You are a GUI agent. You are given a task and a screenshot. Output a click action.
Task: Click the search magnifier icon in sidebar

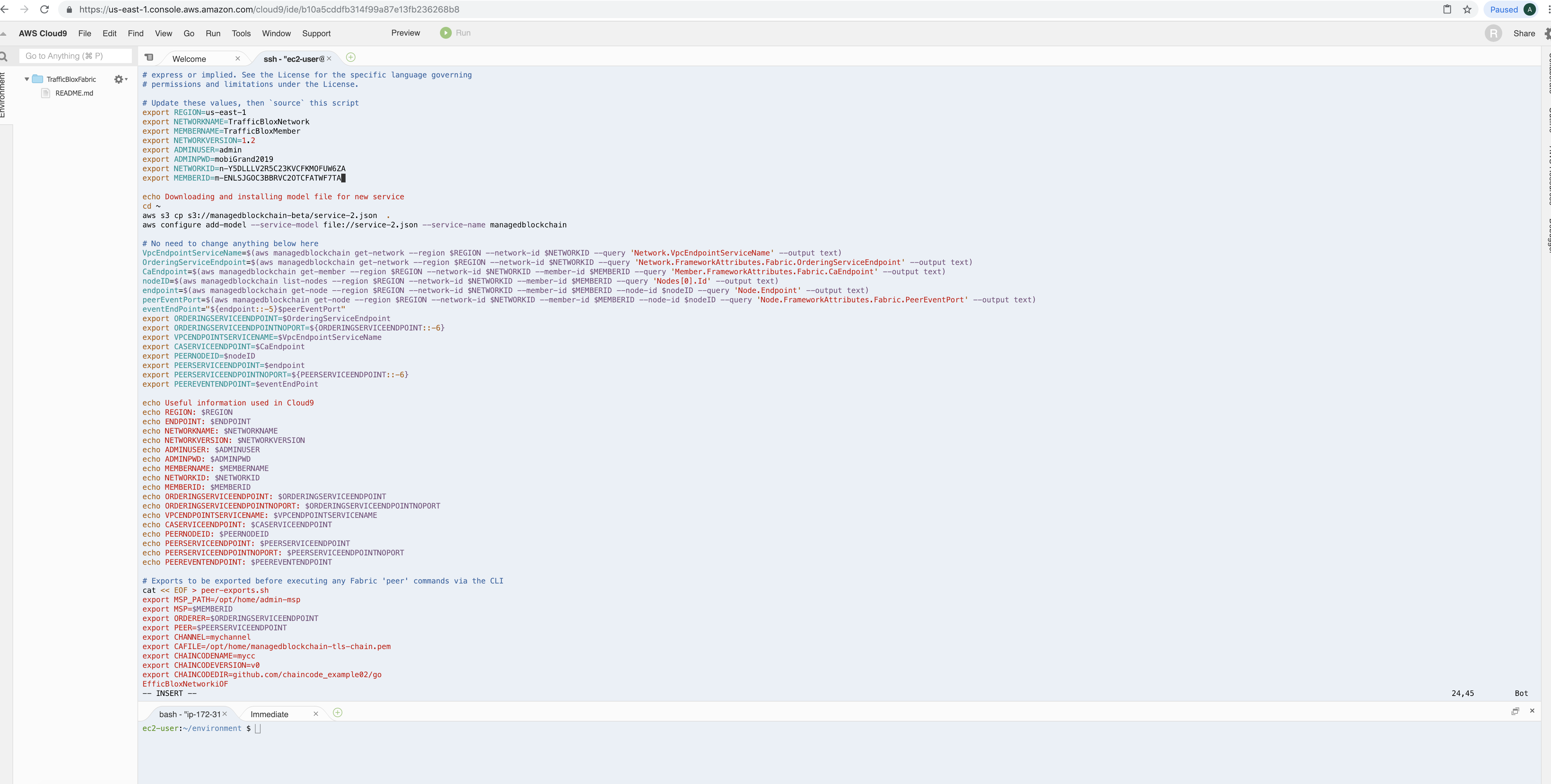coord(4,57)
